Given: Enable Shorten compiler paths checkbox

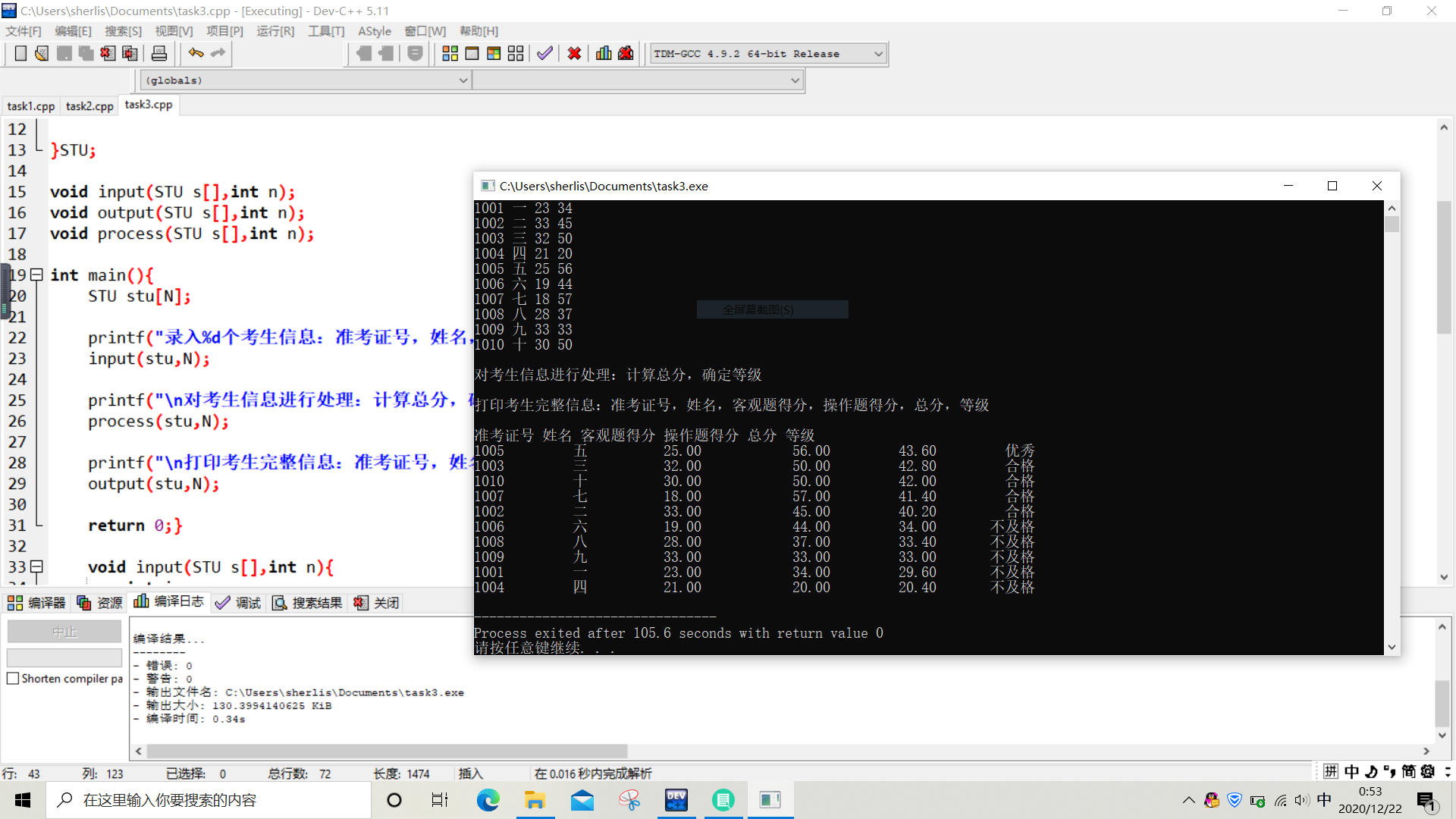Looking at the screenshot, I should [x=13, y=679].
